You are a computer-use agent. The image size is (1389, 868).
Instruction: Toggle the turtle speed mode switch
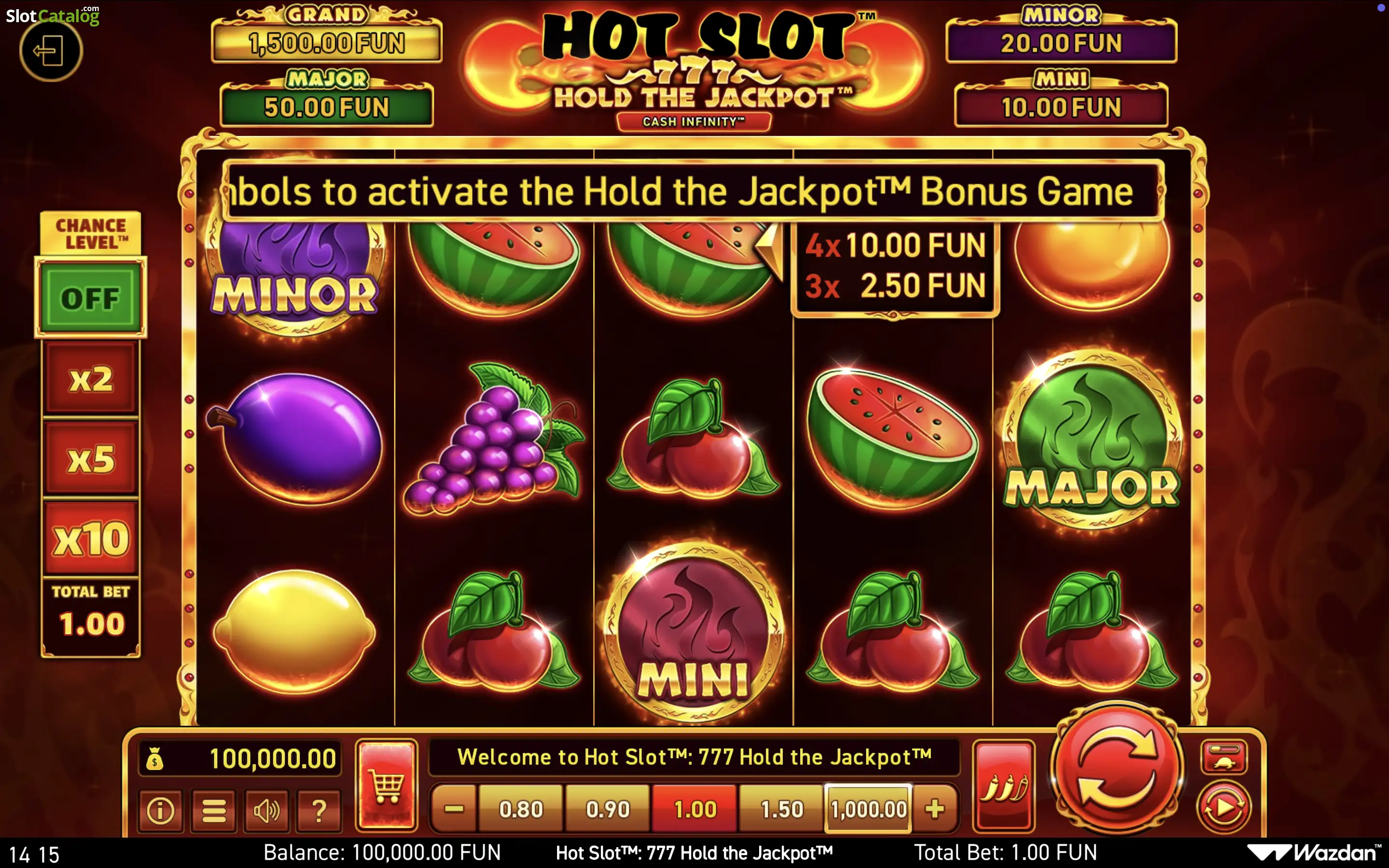1223,757
